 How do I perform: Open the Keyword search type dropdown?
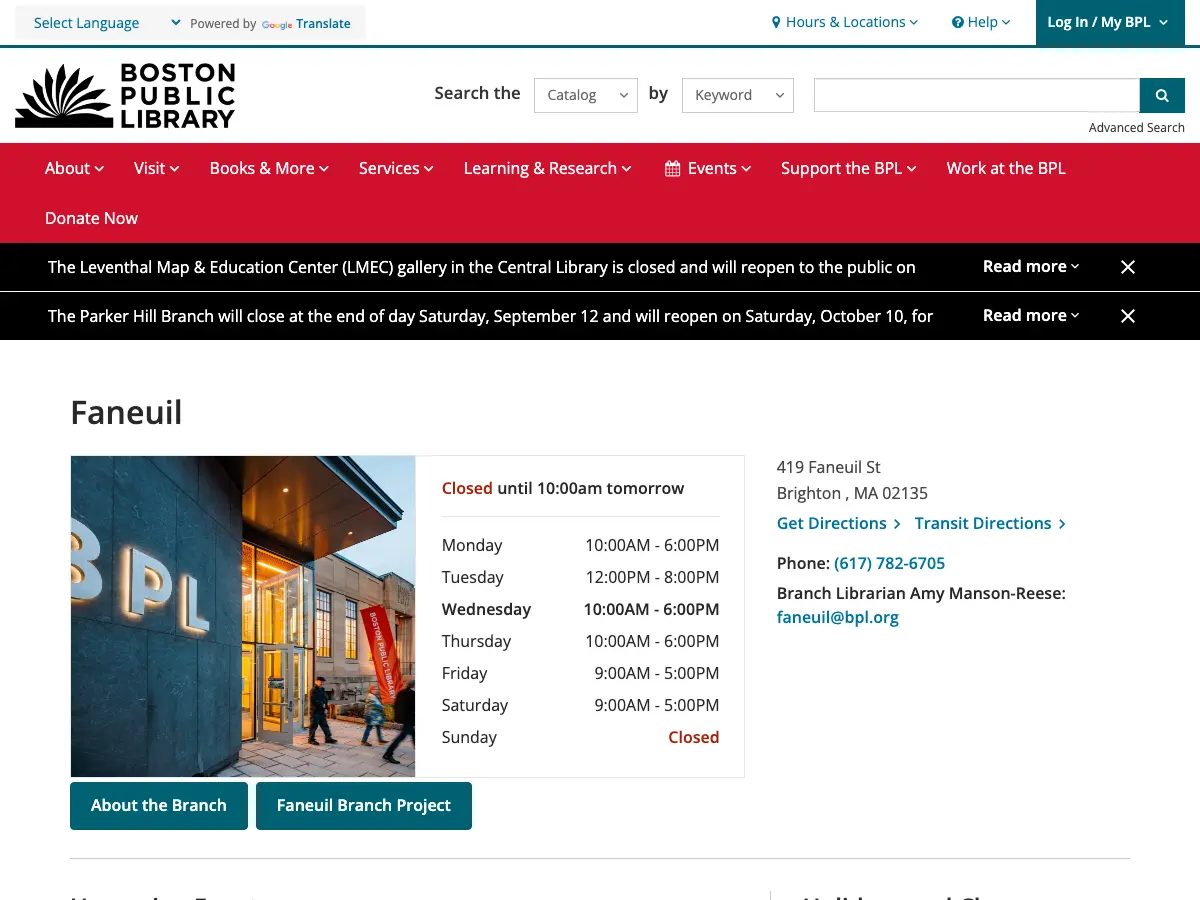[738, 95]
